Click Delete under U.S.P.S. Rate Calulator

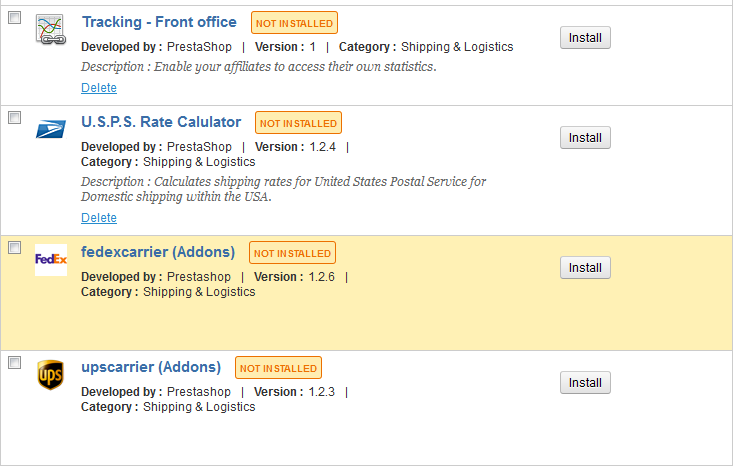tap(99, 218)
